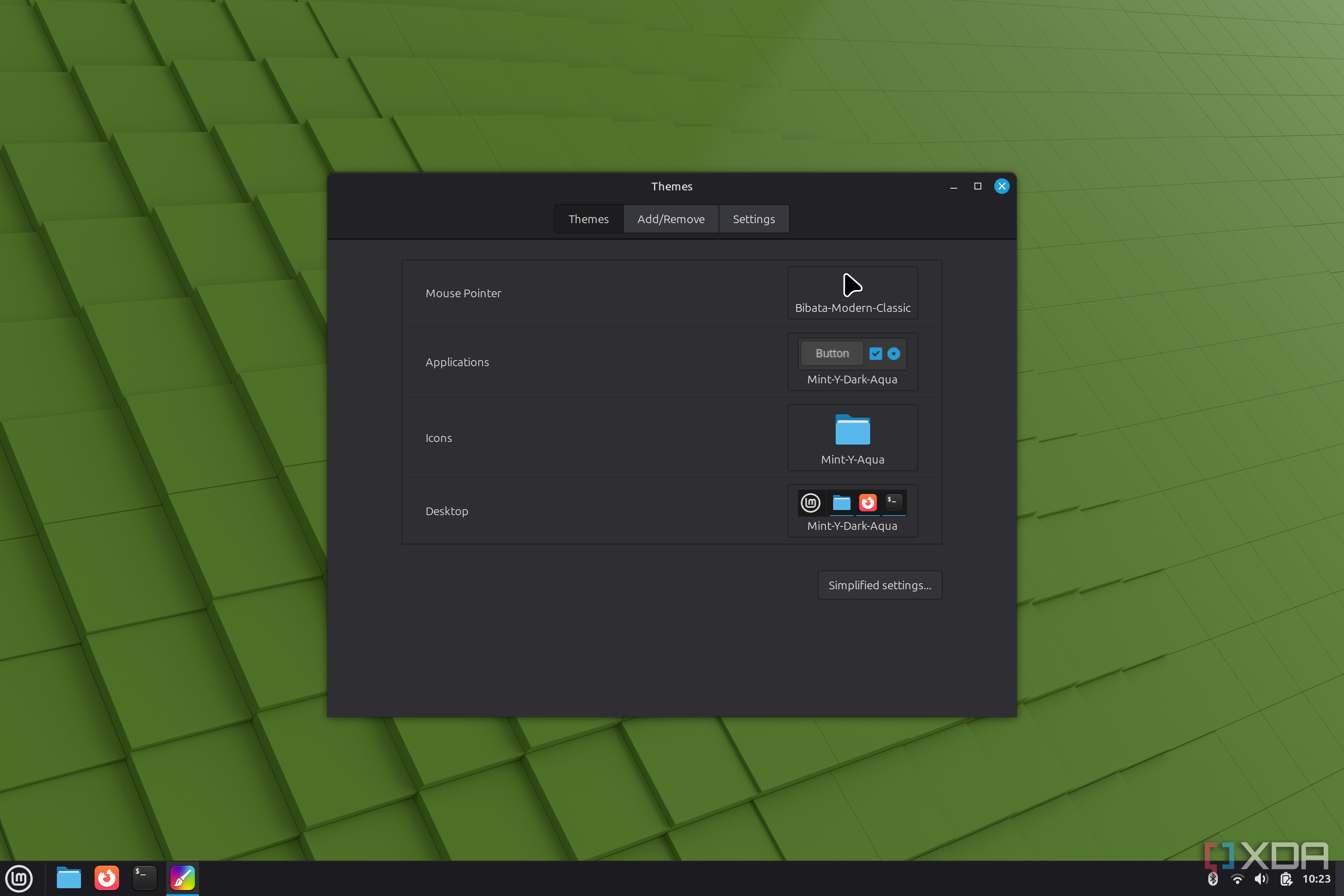Open the Applications theme chooser Mint-Y-Dark-Aqua
Image resolution: width=1344 pixels, height=896 pixels.
tap(852, 362)
